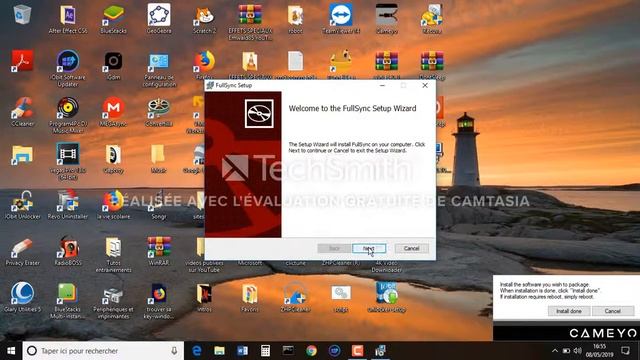Minimize the FullSync Setup window

tap(382, 85)
